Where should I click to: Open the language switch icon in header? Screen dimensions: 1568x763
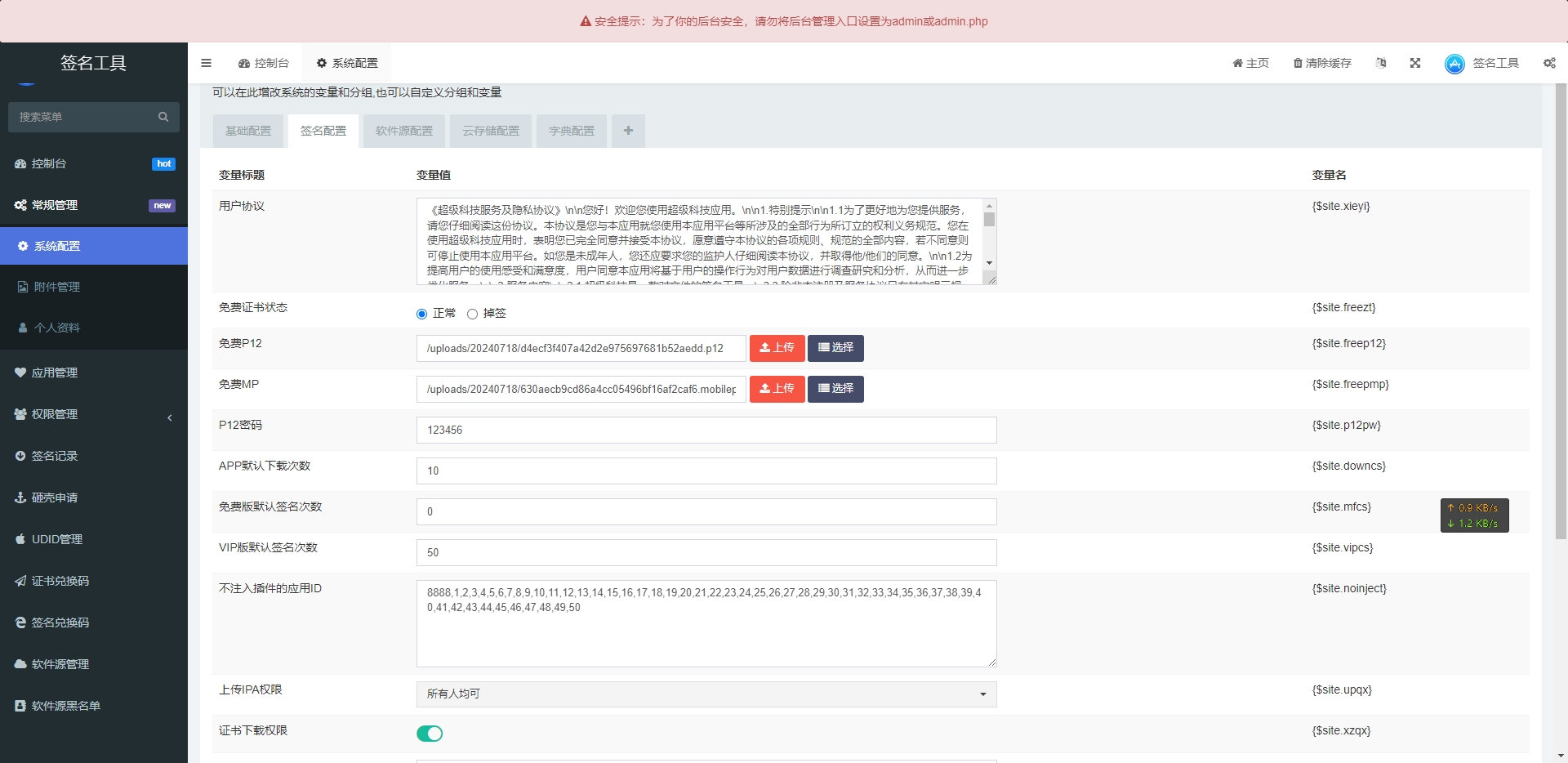click(1381, 63)
